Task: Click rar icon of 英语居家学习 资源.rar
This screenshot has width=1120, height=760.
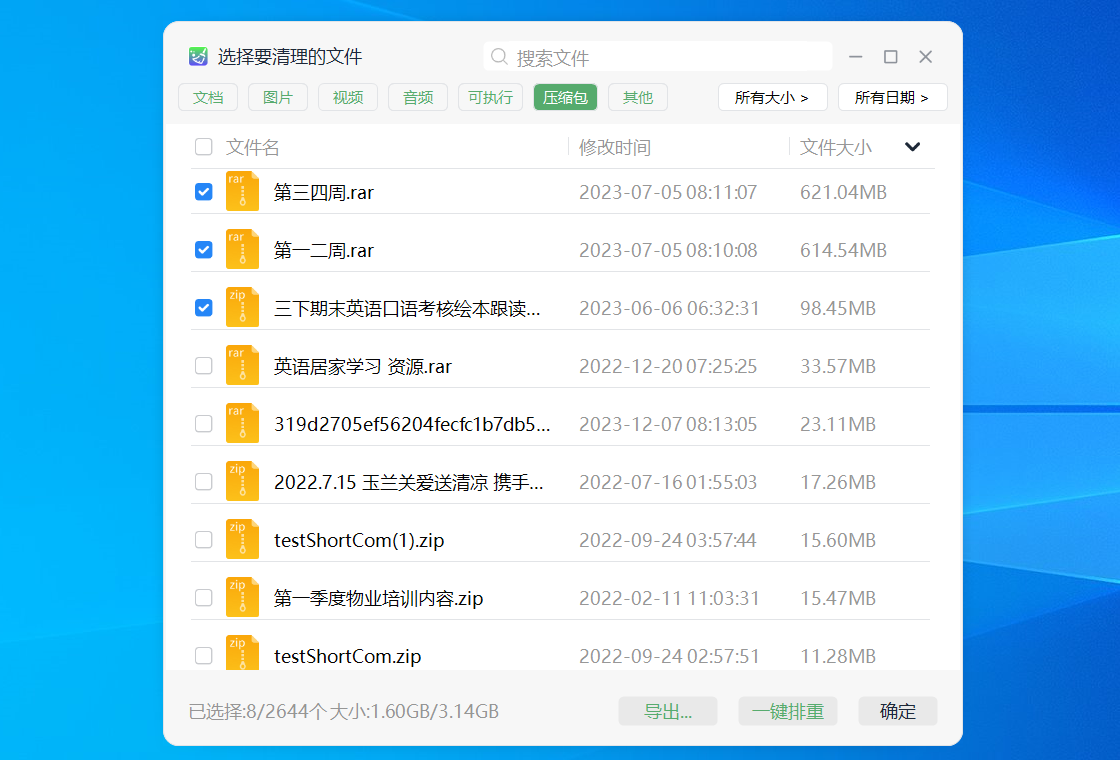Action: (242, 366)
